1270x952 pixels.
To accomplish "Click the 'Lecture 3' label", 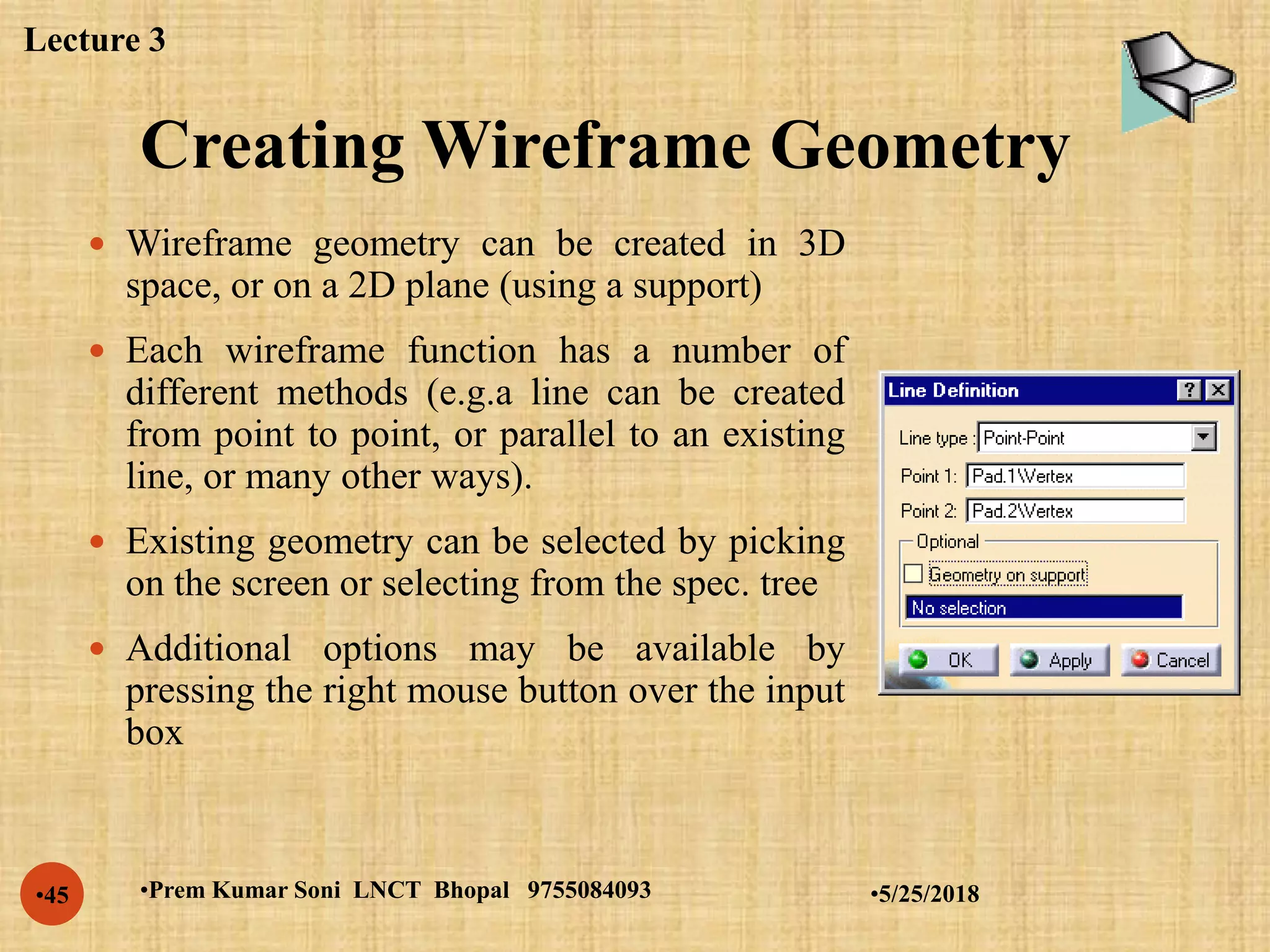I will [x=95, y=40].
